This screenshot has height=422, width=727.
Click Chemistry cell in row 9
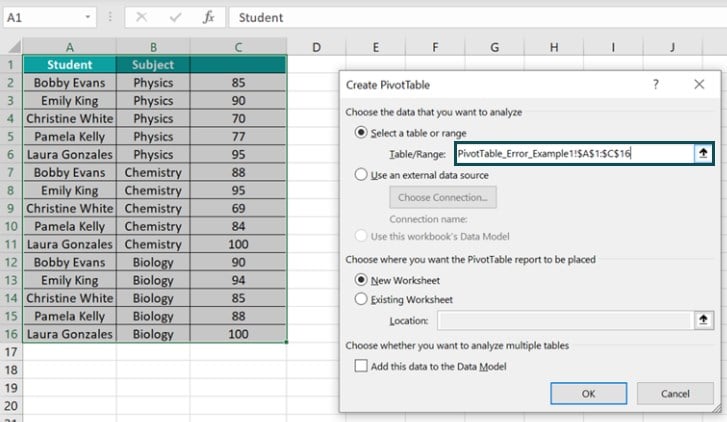[153, 208]
